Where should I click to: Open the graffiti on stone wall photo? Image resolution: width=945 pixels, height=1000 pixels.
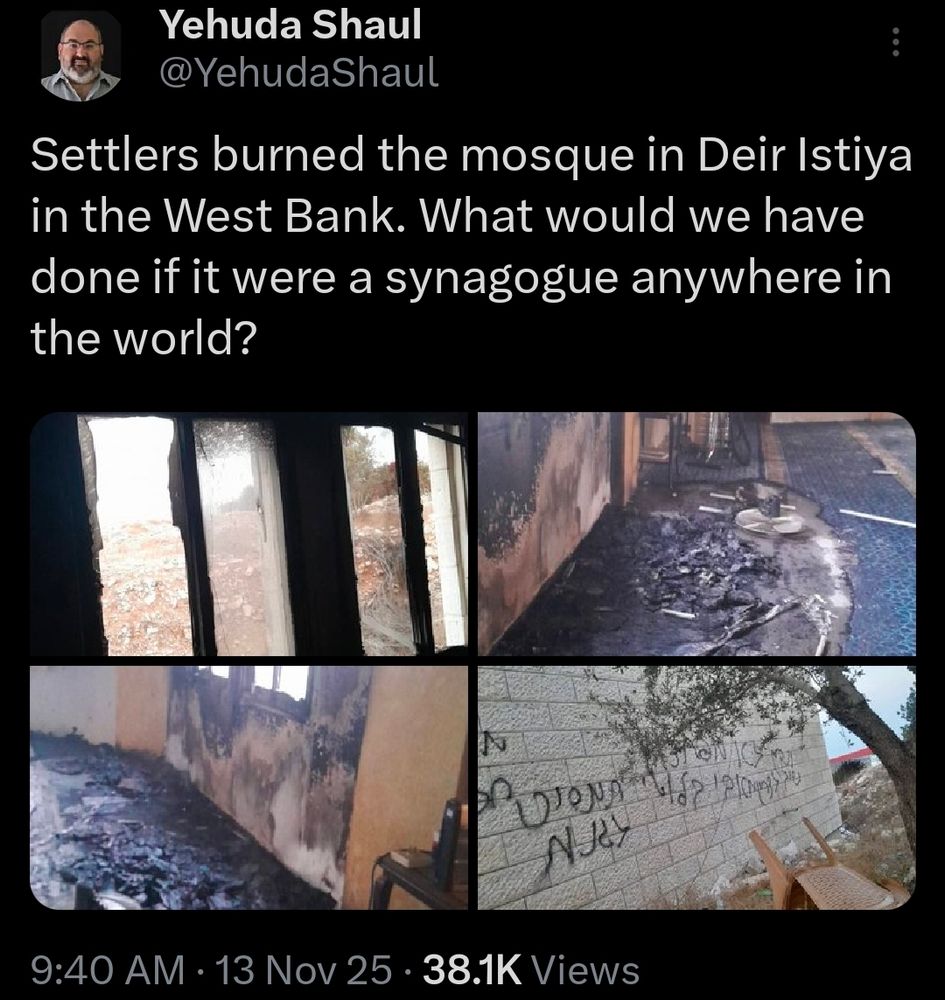point(697,788)
